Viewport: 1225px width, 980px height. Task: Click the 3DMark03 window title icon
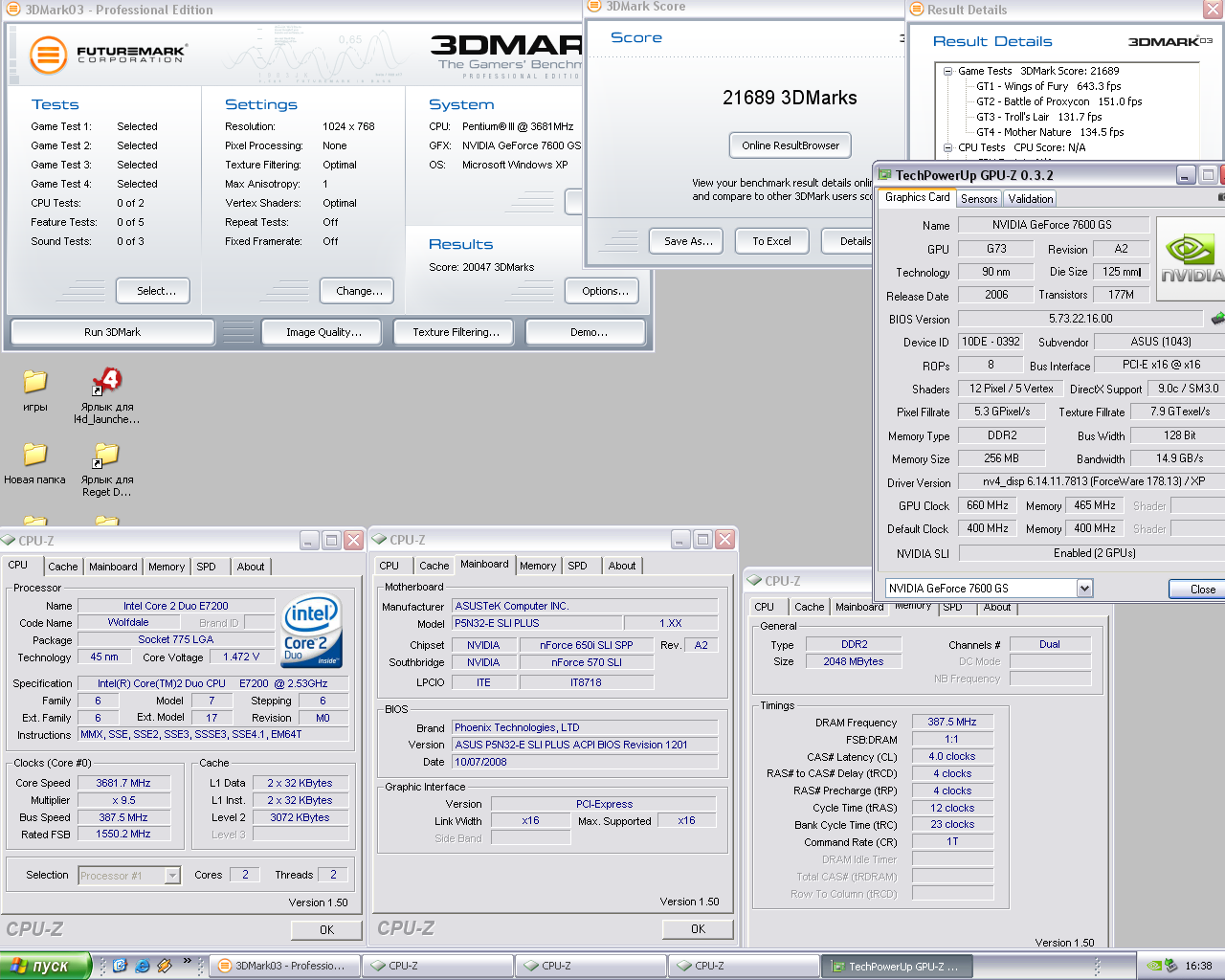[13, 10]
